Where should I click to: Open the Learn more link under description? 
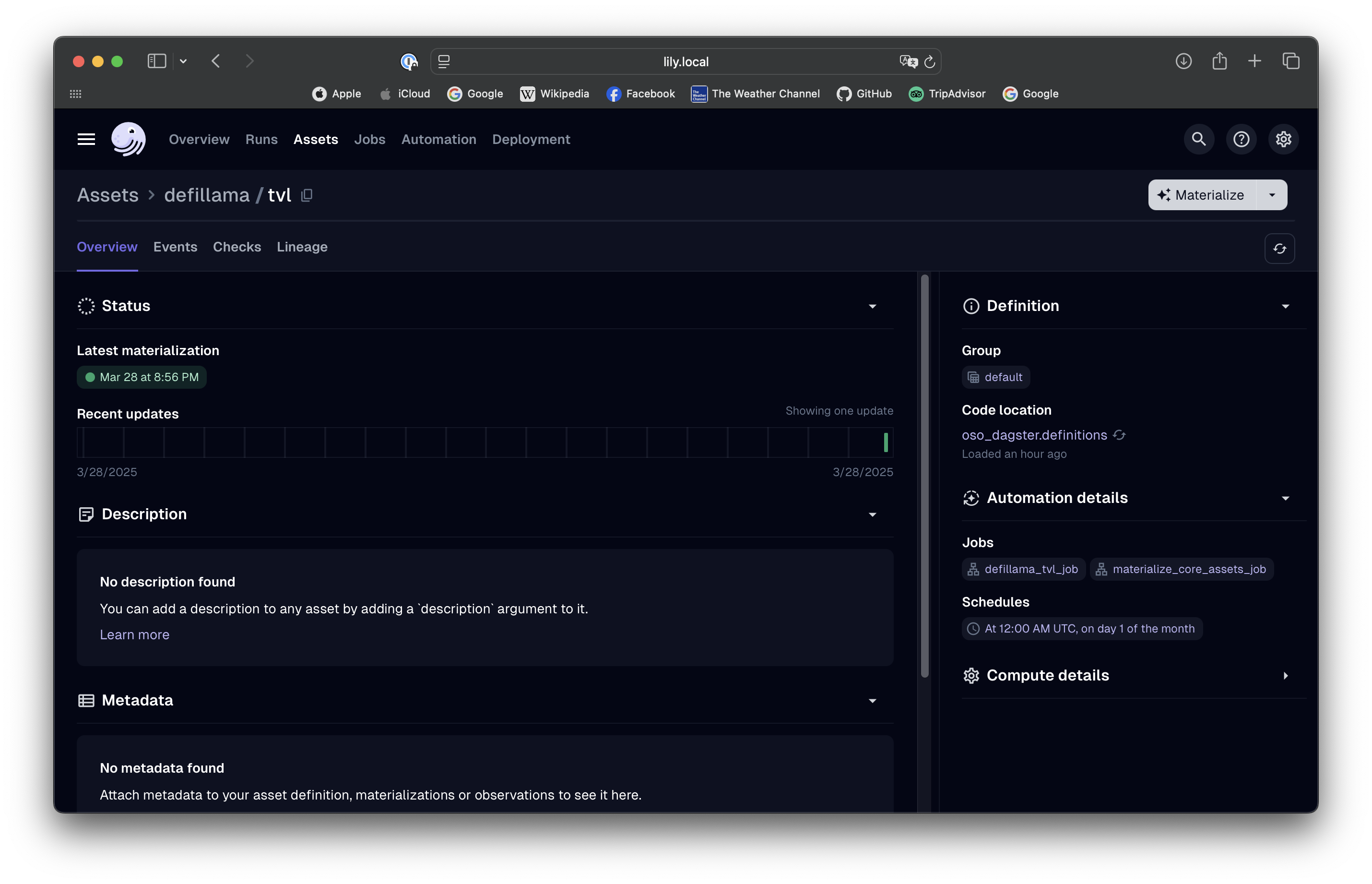134,634
